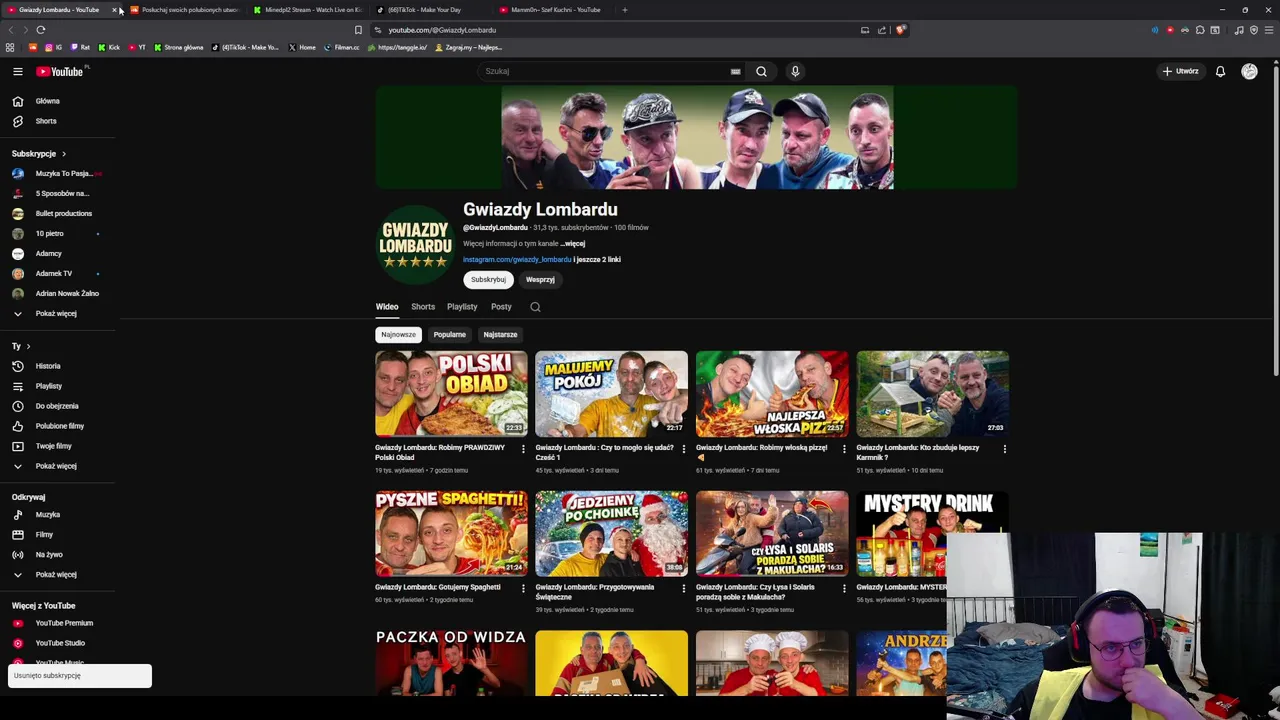Click the Główna home icon in sidebar
The height and width of the screenshot is (720, 1280).
(x=17, y=101)
